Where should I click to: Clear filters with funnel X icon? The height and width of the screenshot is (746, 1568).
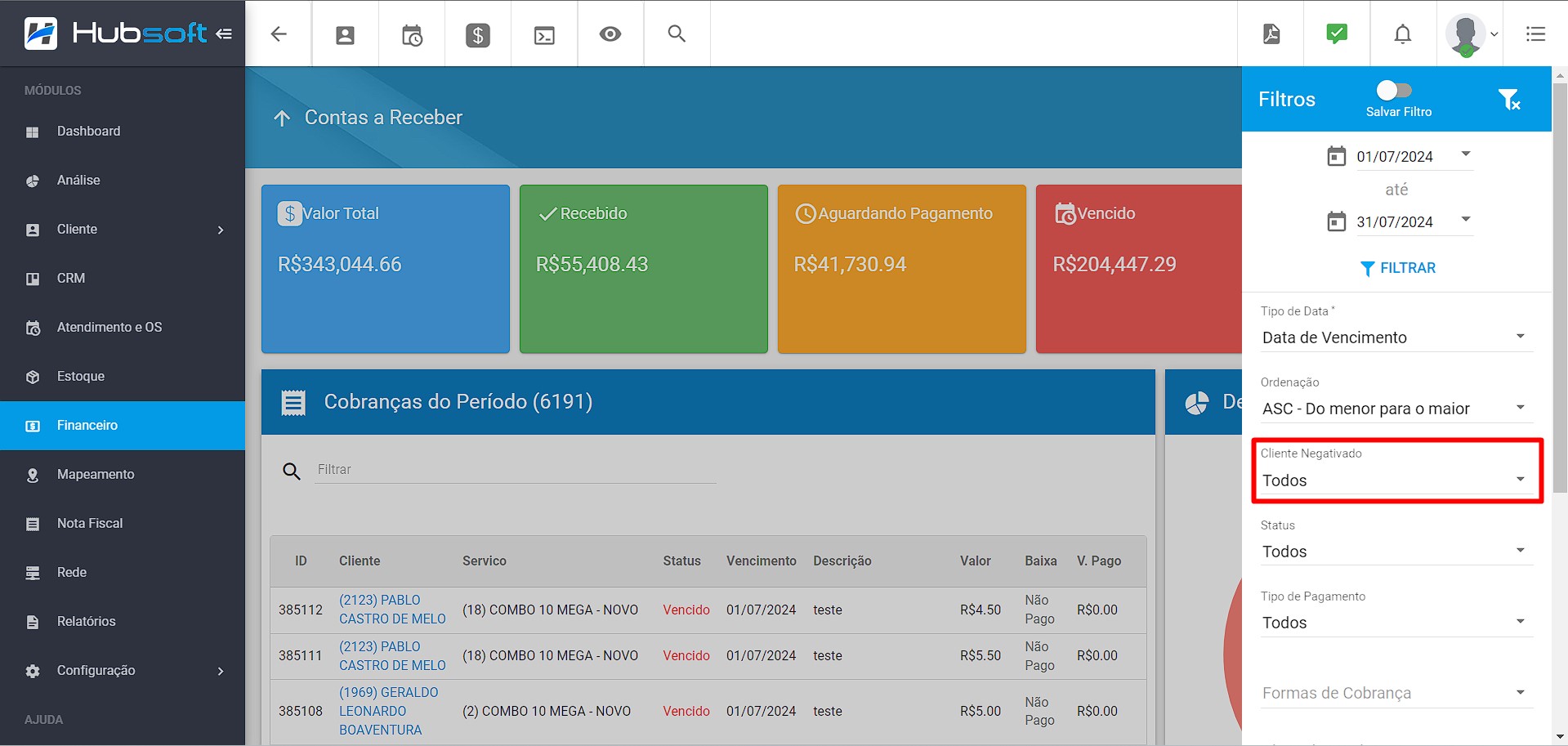pyautogui.click(x=1509, y=99)
